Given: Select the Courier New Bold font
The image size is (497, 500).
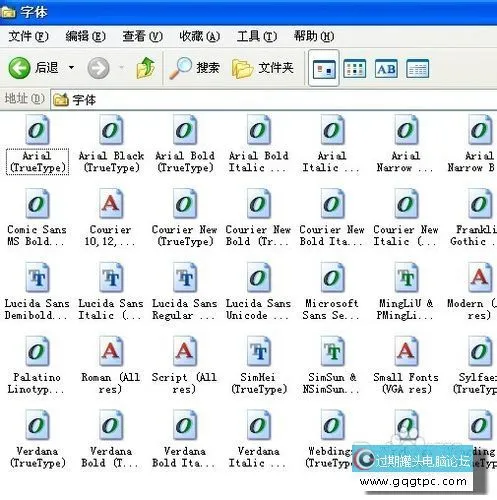Looking at the screenshot, I should (x=259, y=203).
